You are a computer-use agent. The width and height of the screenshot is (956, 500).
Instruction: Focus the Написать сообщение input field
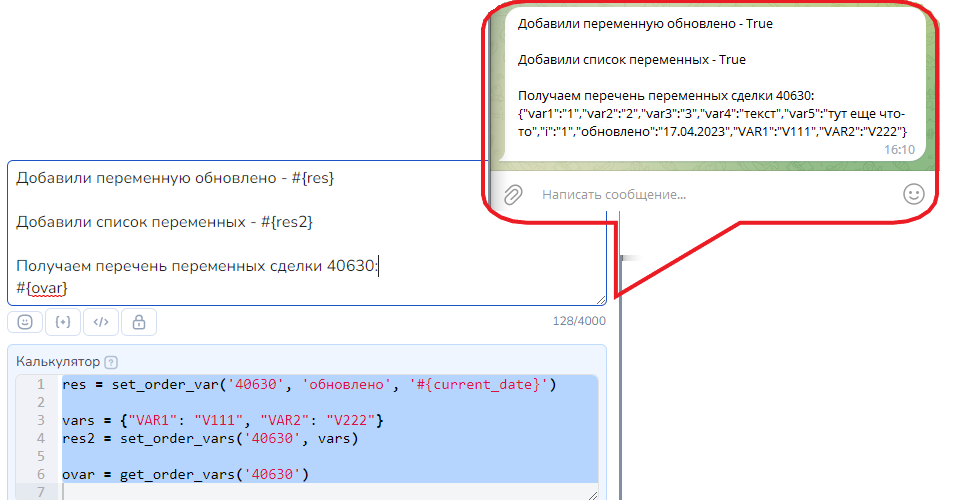[x=700, y=194]
